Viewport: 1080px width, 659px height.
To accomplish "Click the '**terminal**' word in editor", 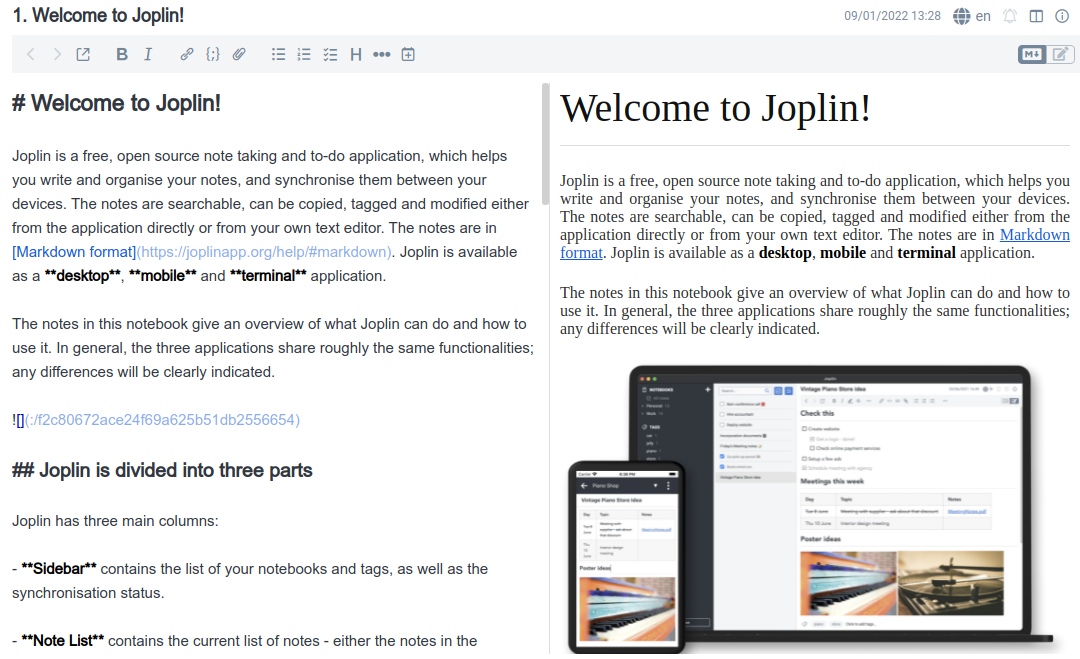I will click(268, 276).
